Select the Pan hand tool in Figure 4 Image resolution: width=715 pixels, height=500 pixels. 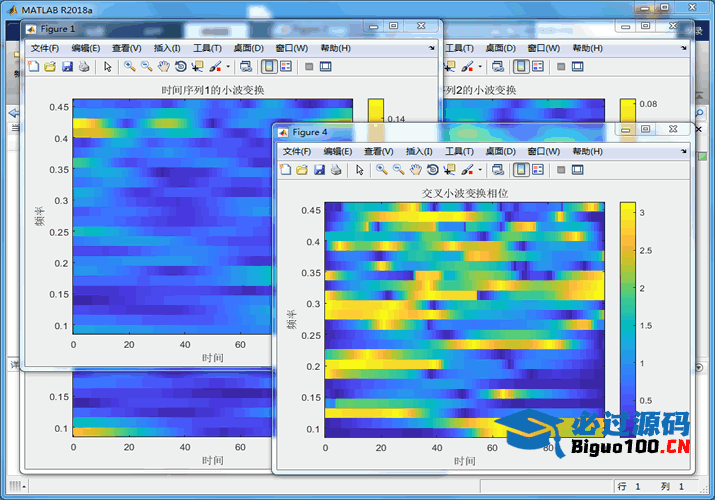[415, 170]
